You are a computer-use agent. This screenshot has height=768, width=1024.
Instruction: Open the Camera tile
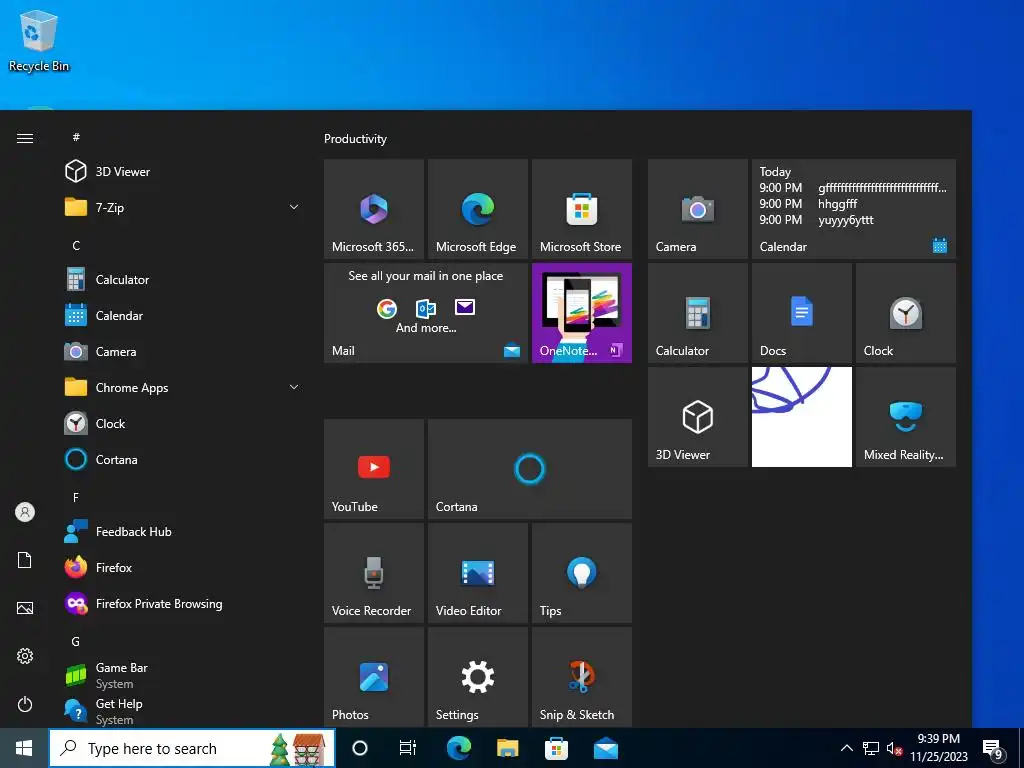pos(697,209)
